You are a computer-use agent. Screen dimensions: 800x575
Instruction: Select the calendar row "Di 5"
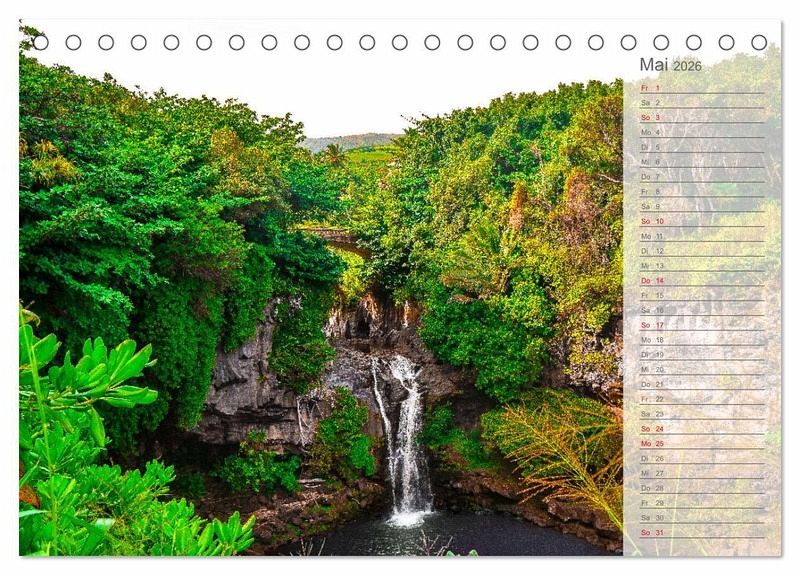click(x=702, y=147)
